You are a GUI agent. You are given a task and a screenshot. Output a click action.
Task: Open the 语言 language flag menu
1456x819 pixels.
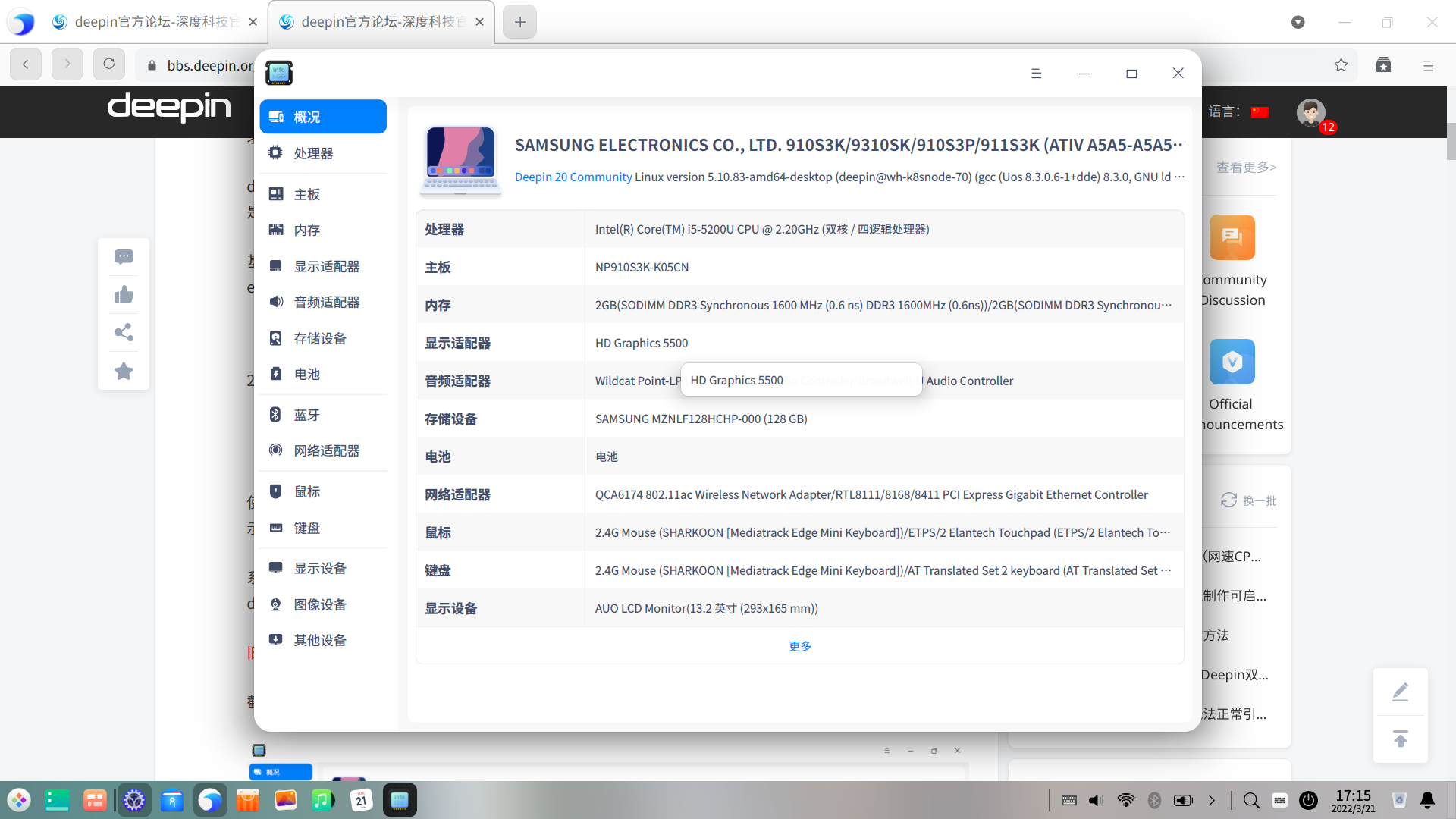pyautogui.click(x=1260, y=111)
